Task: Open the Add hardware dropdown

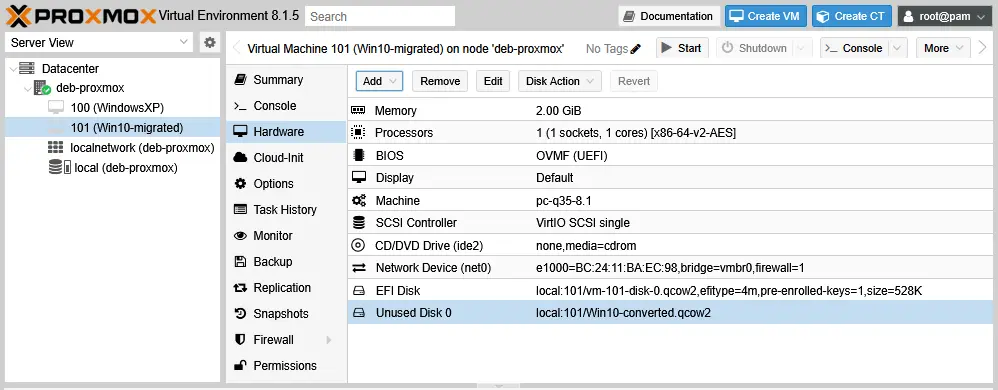Action: (379, 81)
